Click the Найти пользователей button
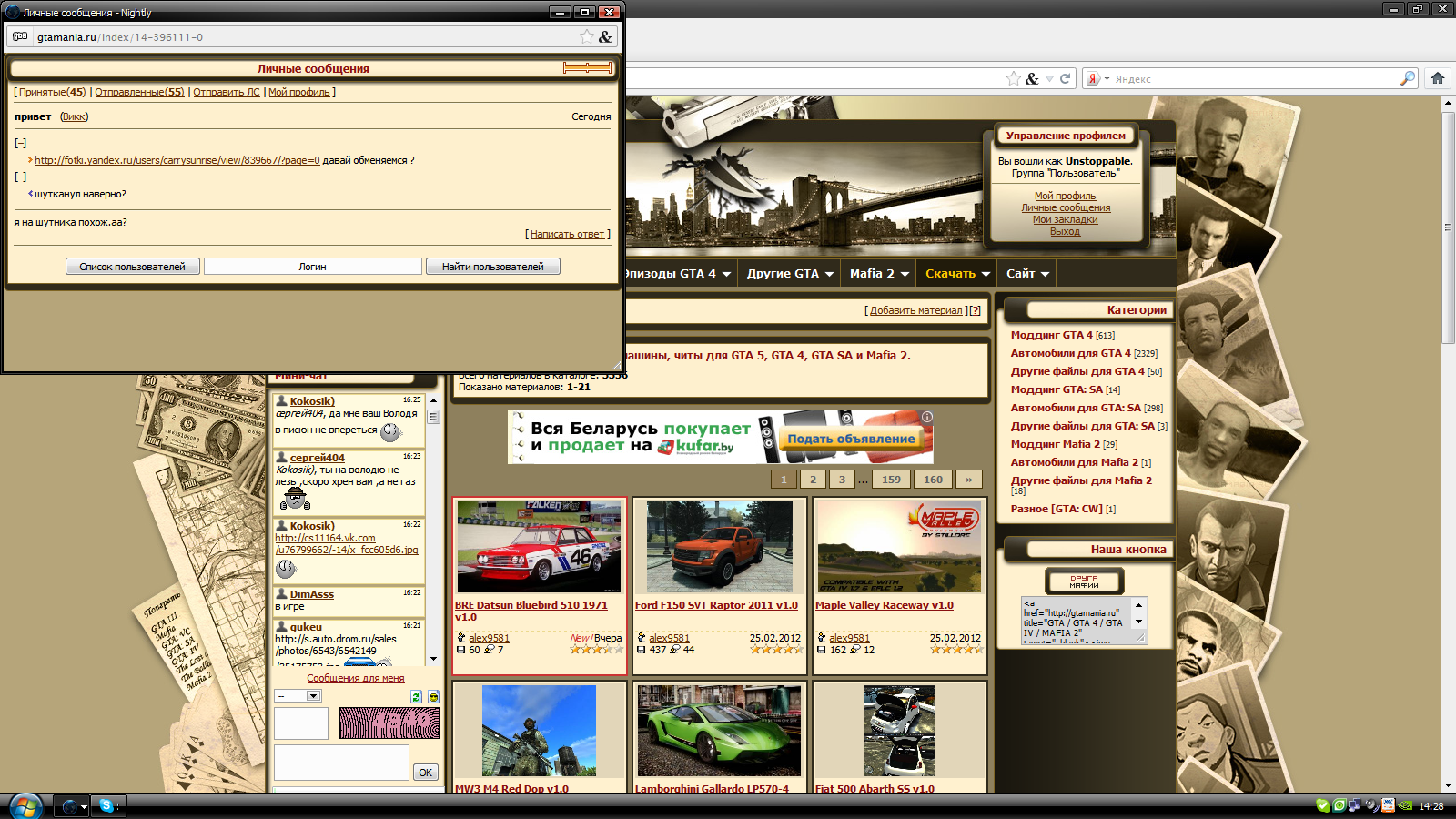 point(492,267)
